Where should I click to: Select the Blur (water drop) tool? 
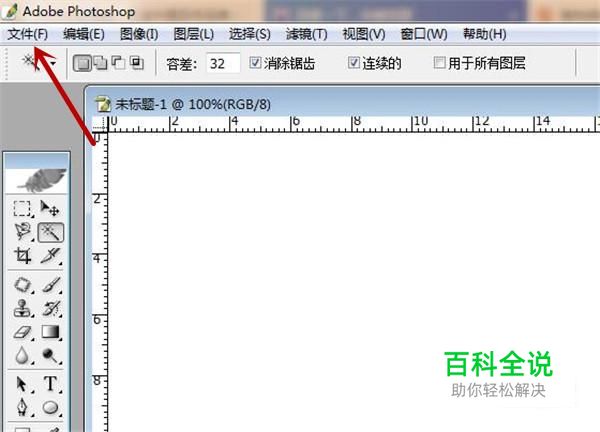22,355
